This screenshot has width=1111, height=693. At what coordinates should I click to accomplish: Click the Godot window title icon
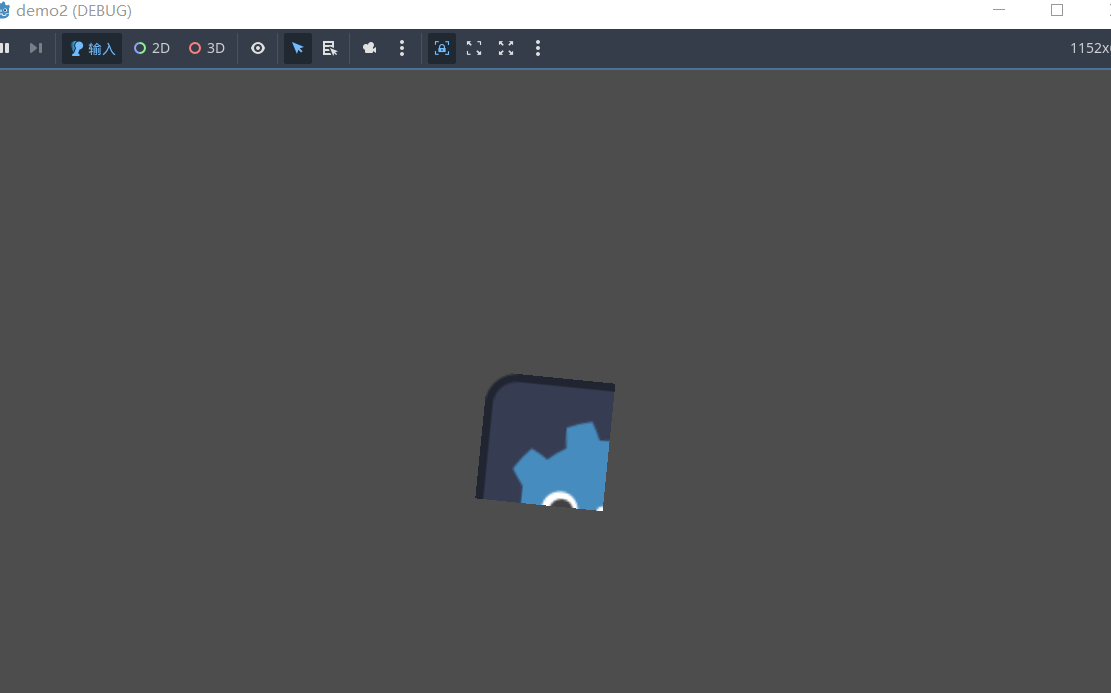pos(4,10)
